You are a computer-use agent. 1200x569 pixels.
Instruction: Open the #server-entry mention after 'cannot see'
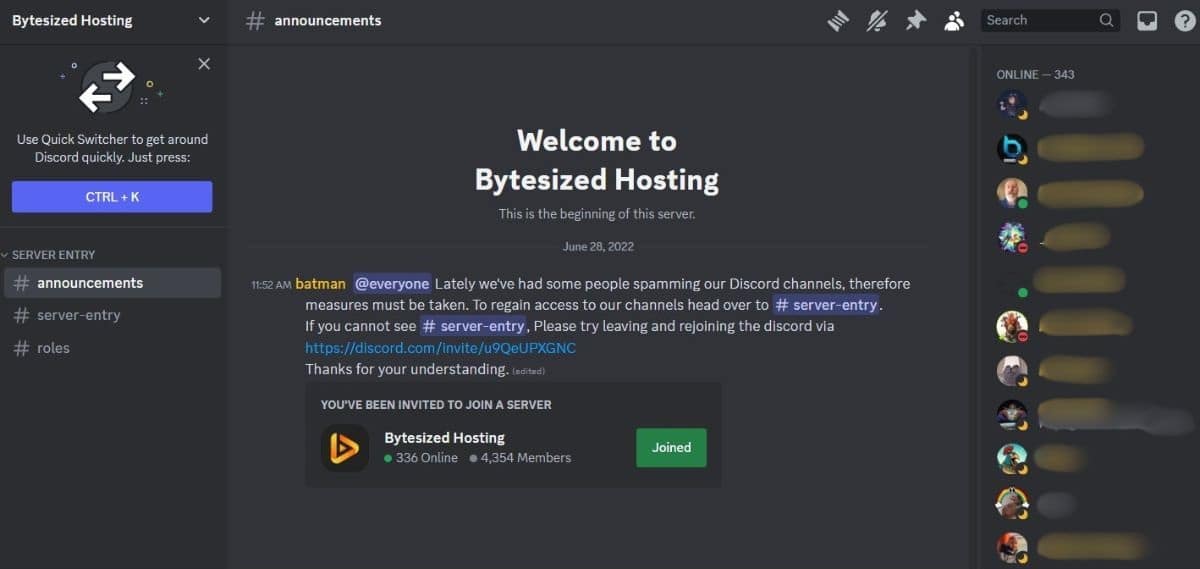click(474, 326)
